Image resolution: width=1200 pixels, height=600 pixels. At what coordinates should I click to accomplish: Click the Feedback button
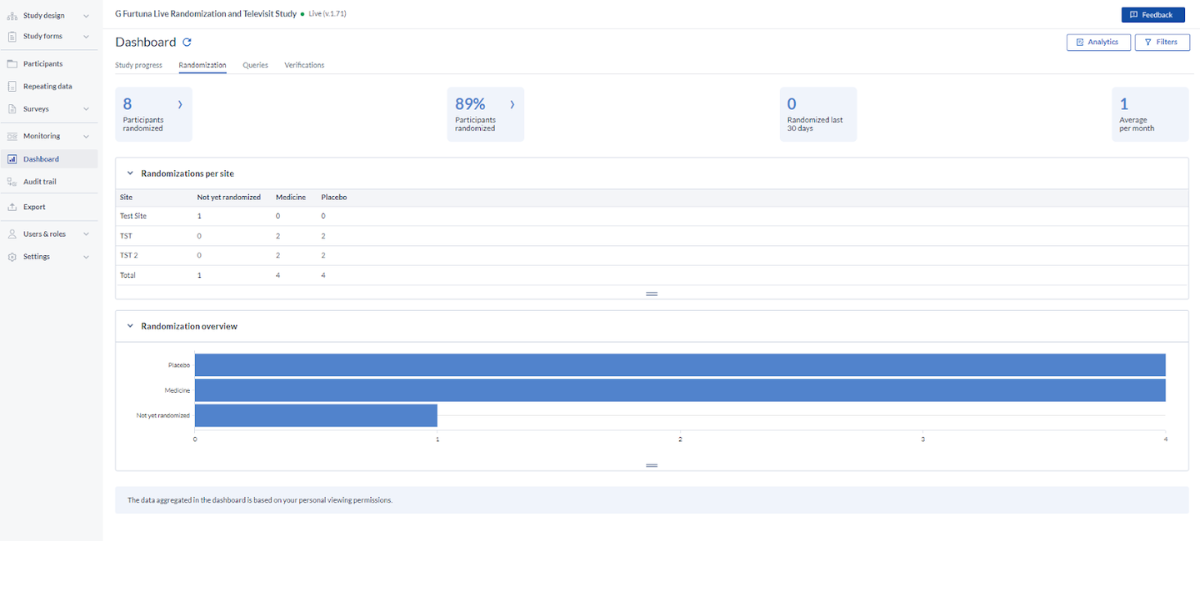(1152, 14)
